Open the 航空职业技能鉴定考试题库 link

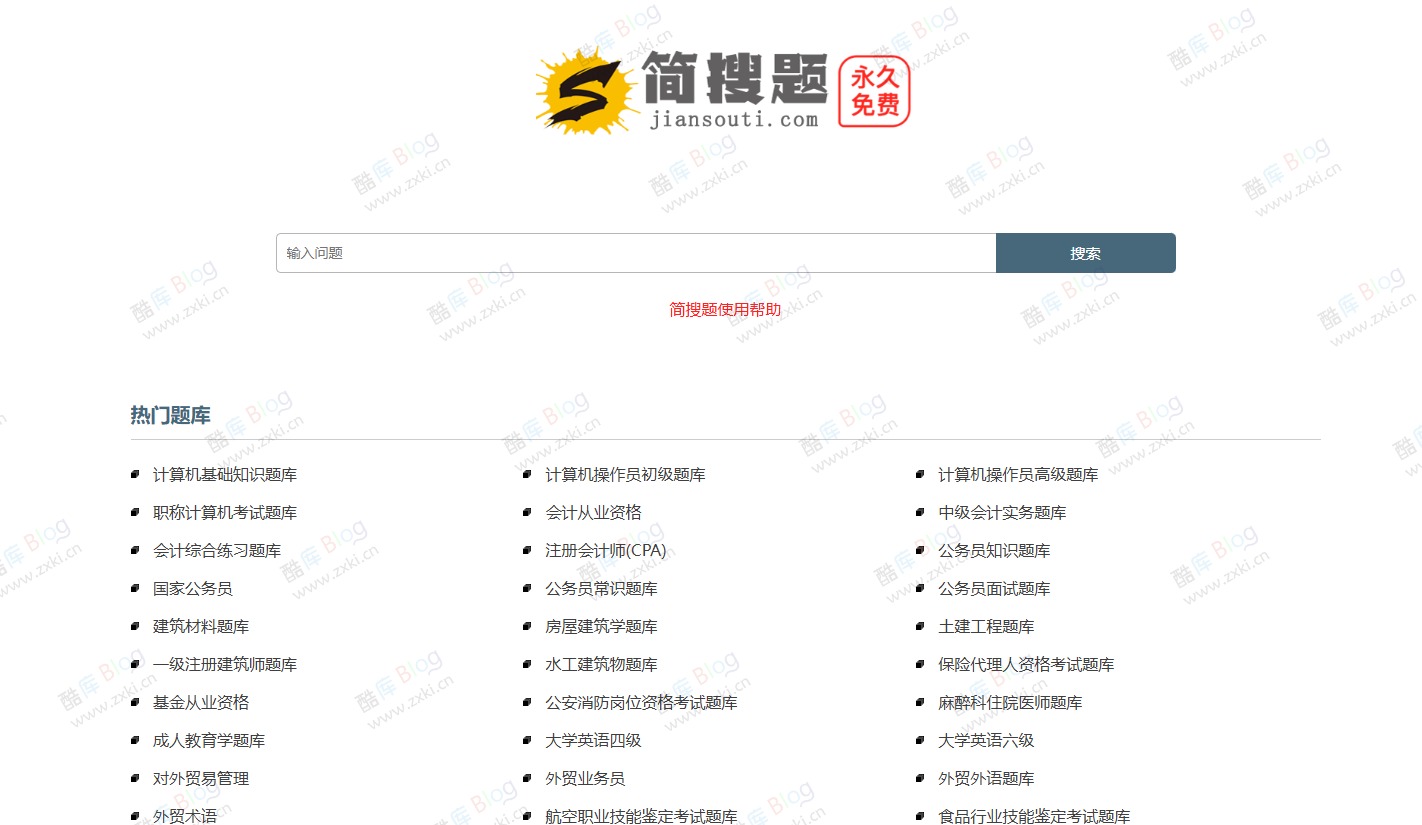click(x=642, y=816)
